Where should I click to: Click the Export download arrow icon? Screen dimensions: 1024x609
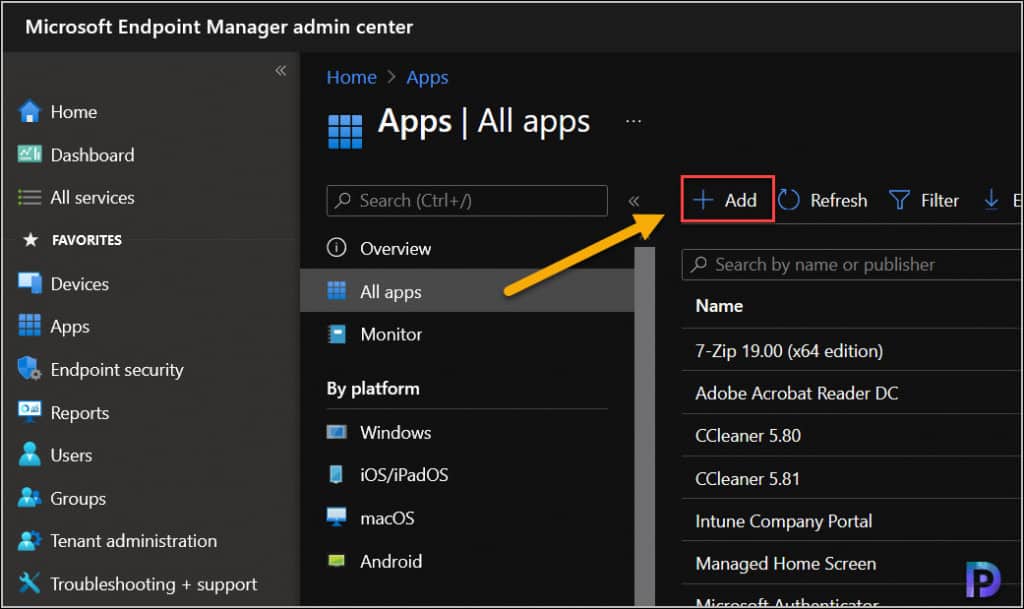991,200
